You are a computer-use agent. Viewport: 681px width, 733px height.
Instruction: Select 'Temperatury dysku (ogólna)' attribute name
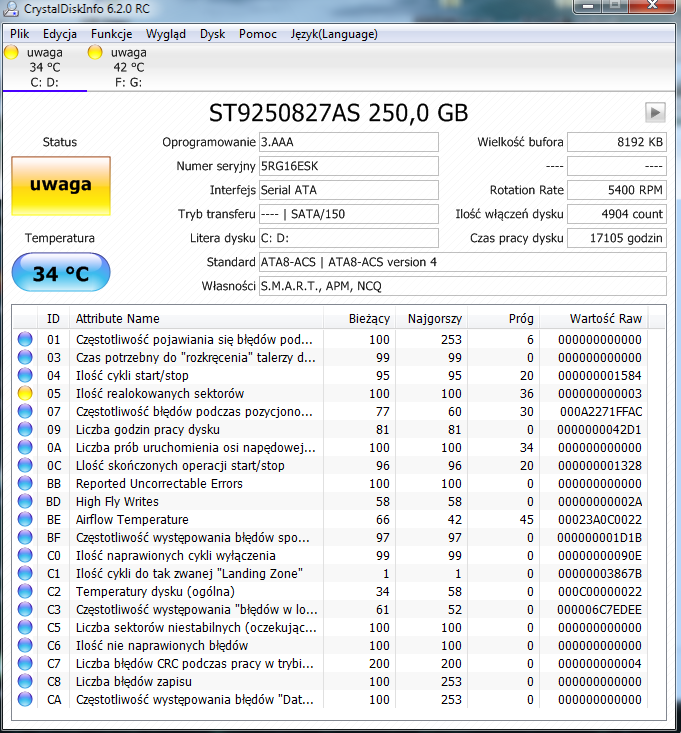click(155, 591)
